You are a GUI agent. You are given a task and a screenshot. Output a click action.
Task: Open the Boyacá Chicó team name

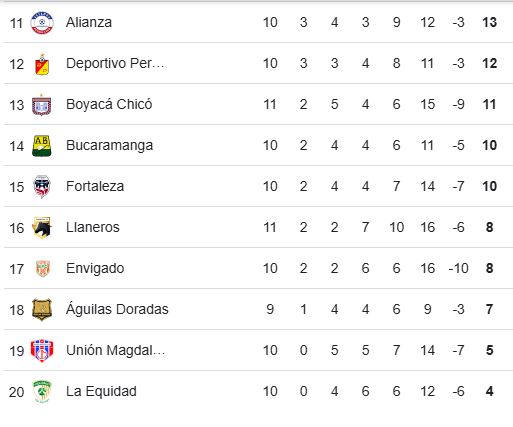point(109,104)
